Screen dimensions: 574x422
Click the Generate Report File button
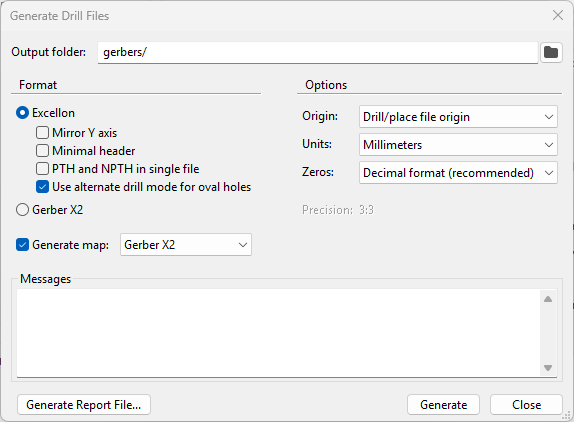(84, 405)
